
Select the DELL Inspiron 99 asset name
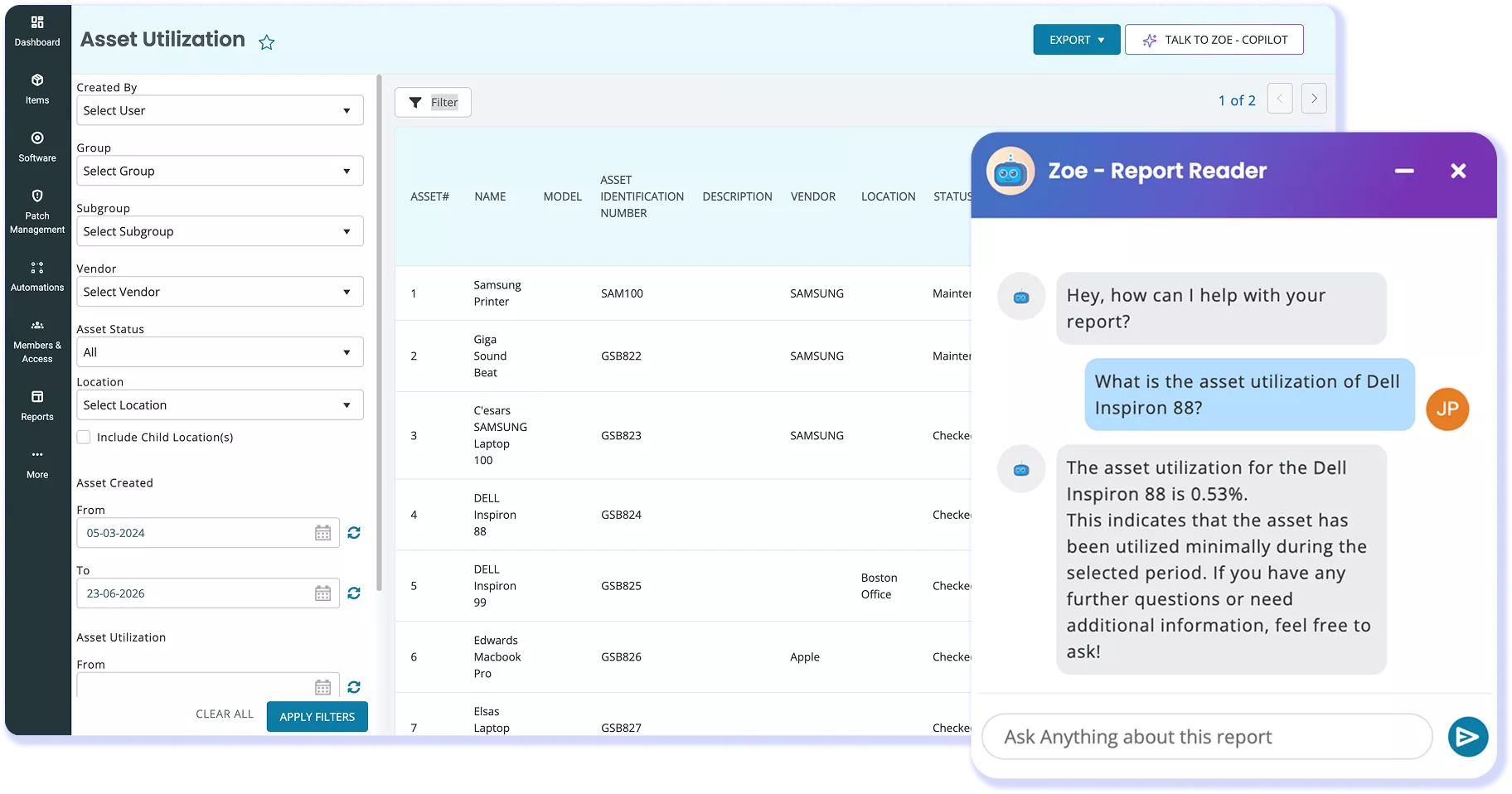(495, 586)
